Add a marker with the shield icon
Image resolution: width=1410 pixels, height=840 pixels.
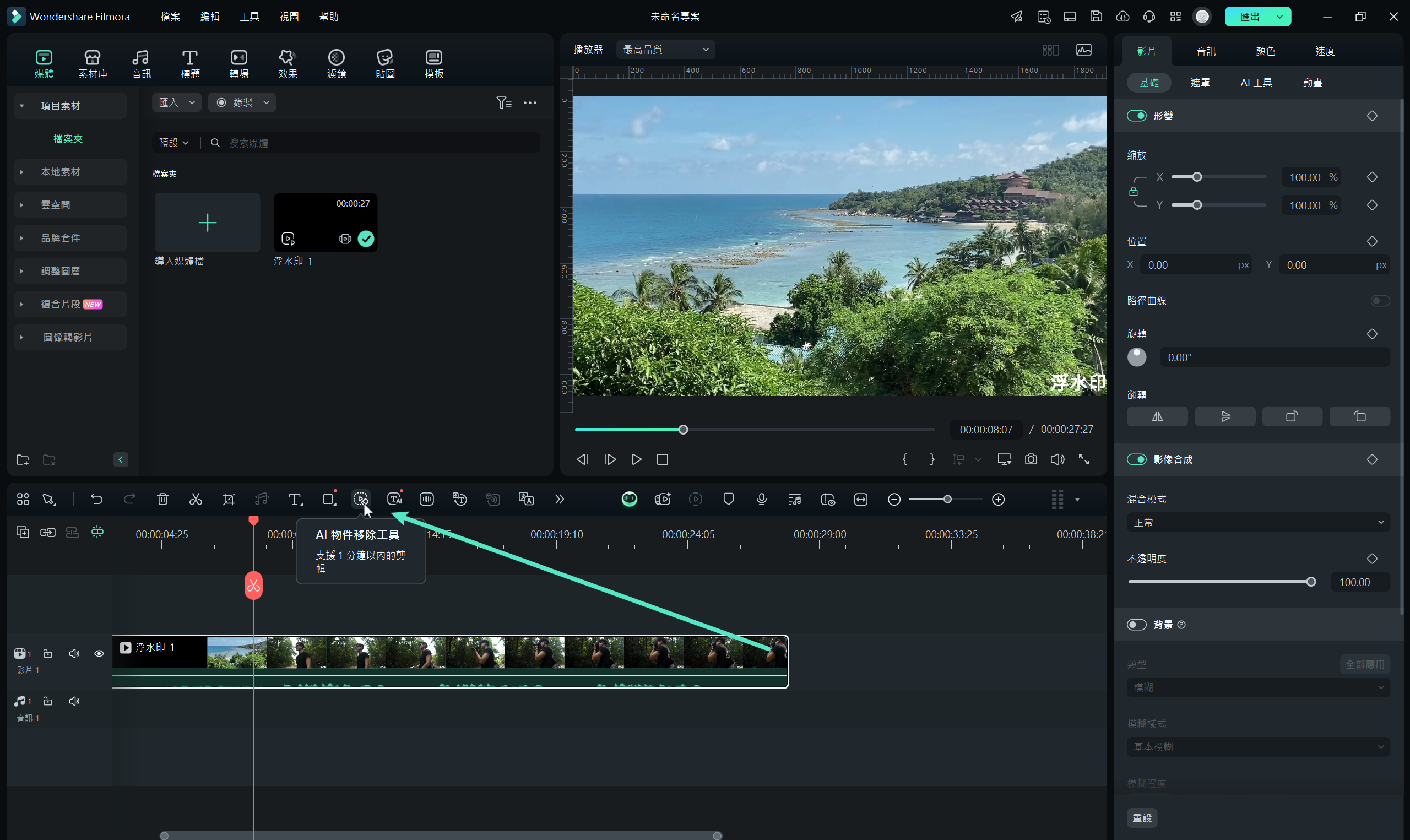coord(729,498)
